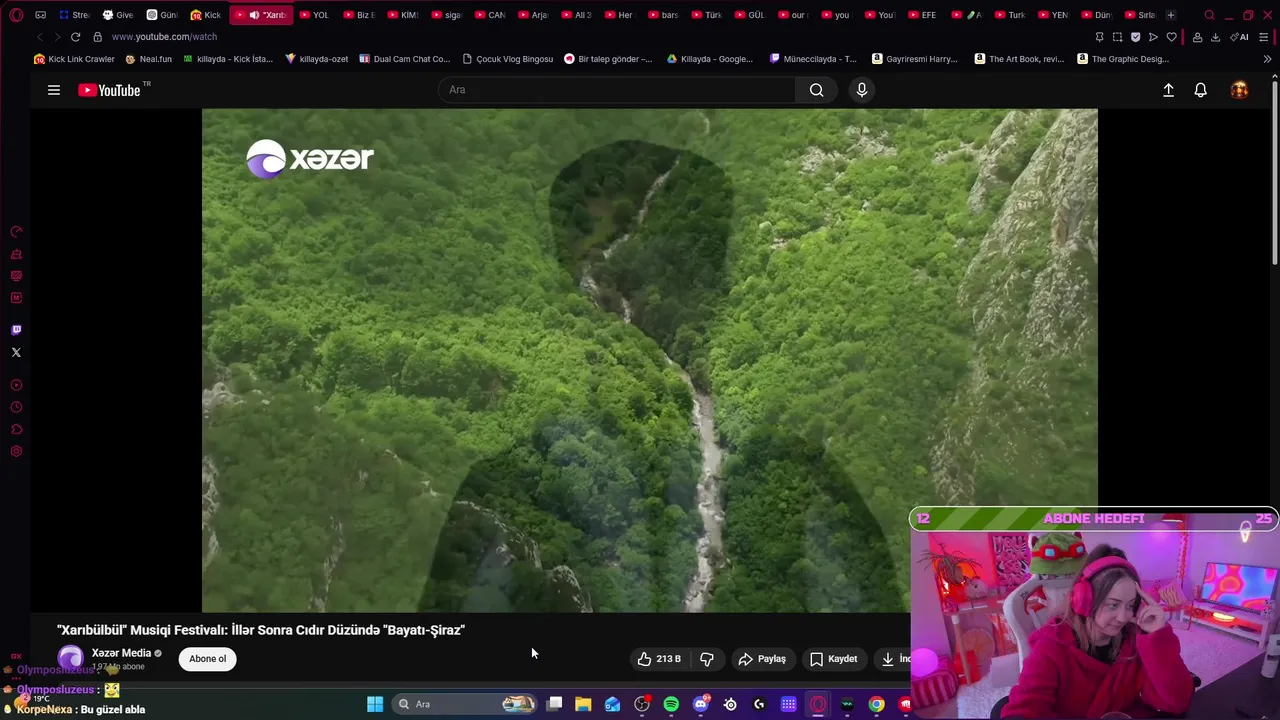Open Extensions cube icon in sidebar
Screen dimensions: 1280x720
tap(16, 429)
